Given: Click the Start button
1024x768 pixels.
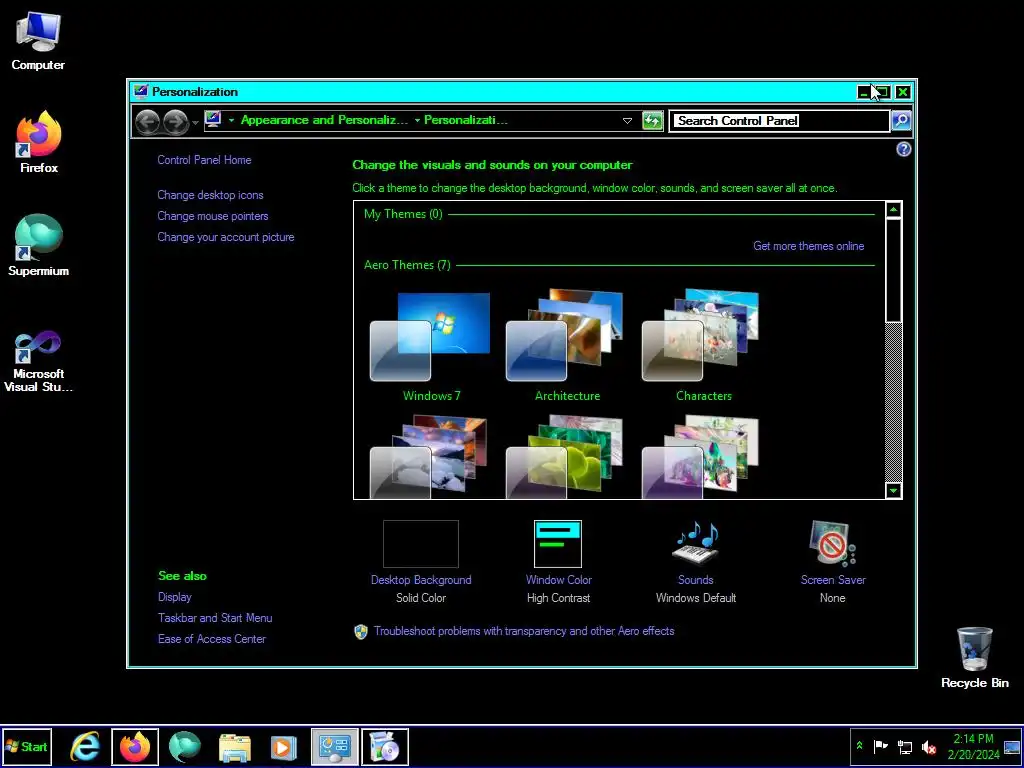Looking at the screenshot, I should (27, 747).
